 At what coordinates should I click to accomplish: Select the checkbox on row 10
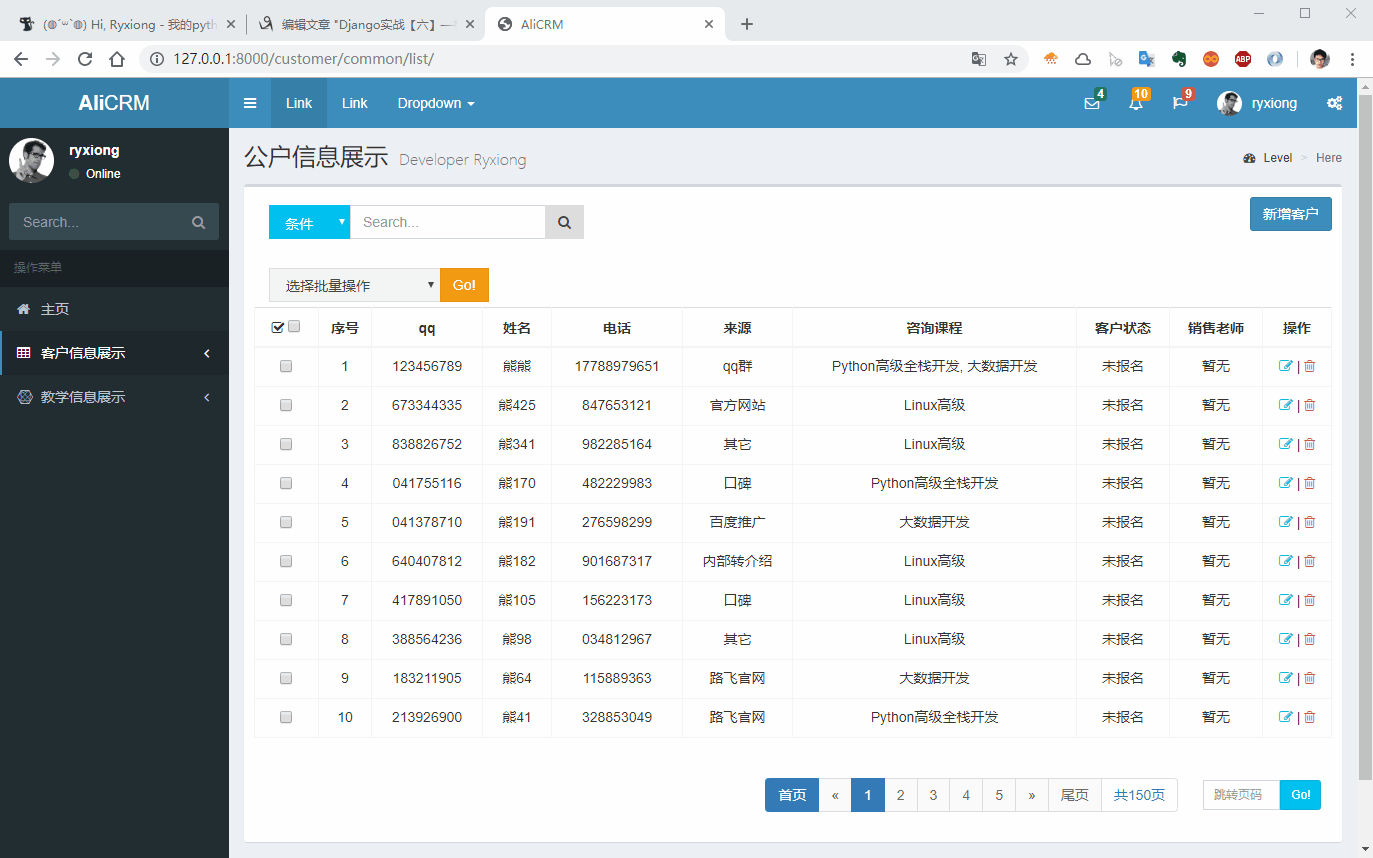tap(285, 717)
